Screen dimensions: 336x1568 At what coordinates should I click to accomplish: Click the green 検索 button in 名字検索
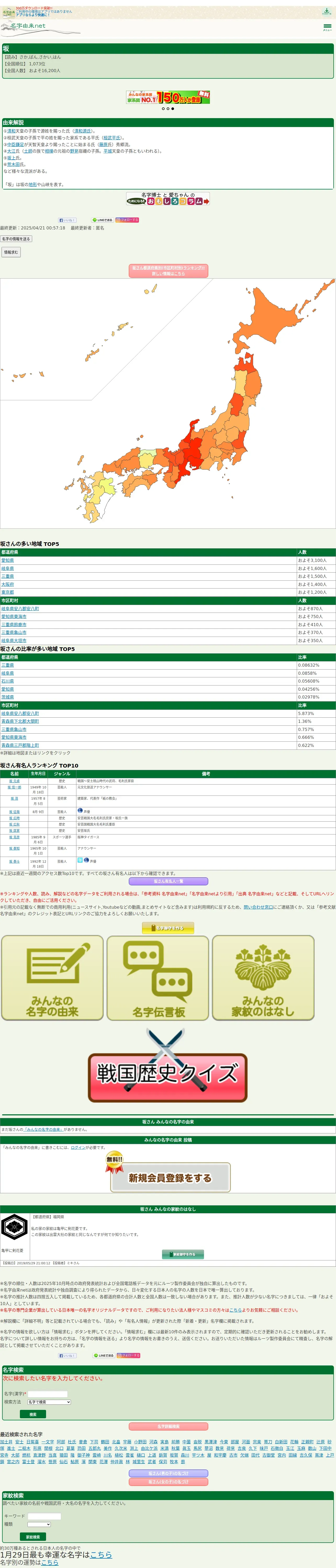coord(33,1415)
